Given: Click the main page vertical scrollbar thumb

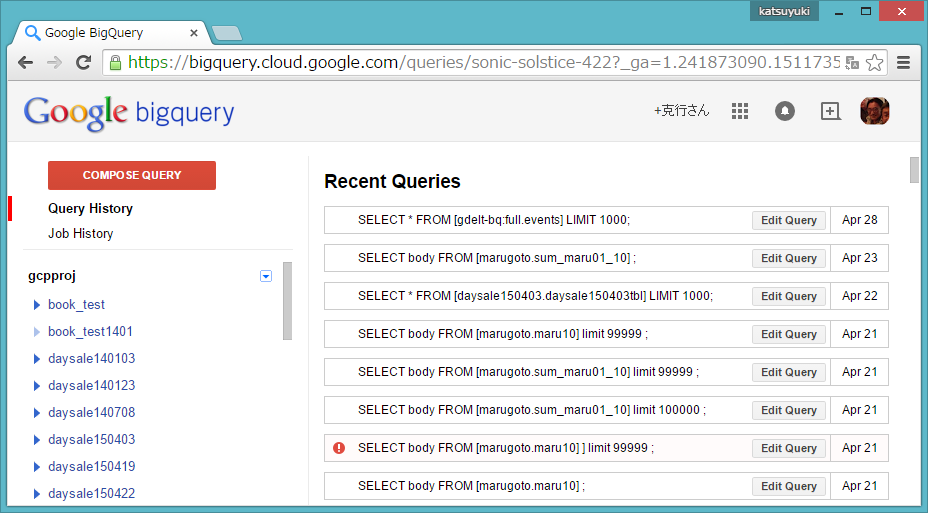Looking at the screenshot, I should pyautogui.click(x=914, y=170).
